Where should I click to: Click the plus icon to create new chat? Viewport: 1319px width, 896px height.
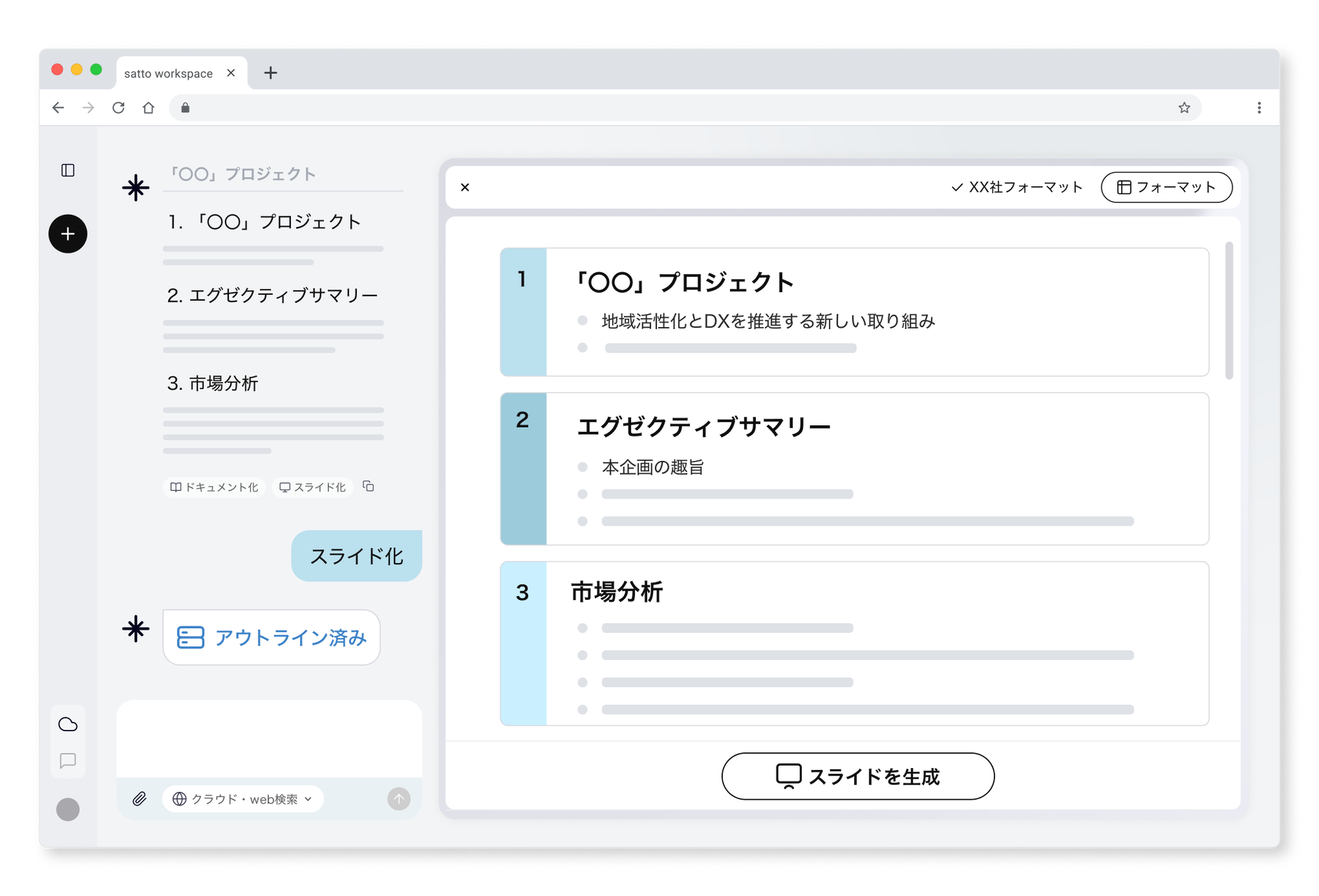(x=68, y=233)
